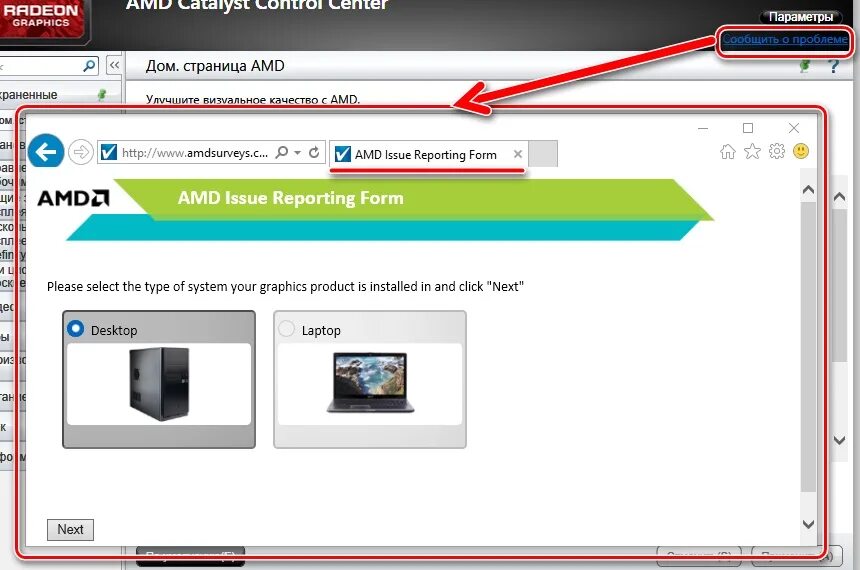The image size is (860, 570).
Task: Open Favorites star icon
Action: (752, 151)
